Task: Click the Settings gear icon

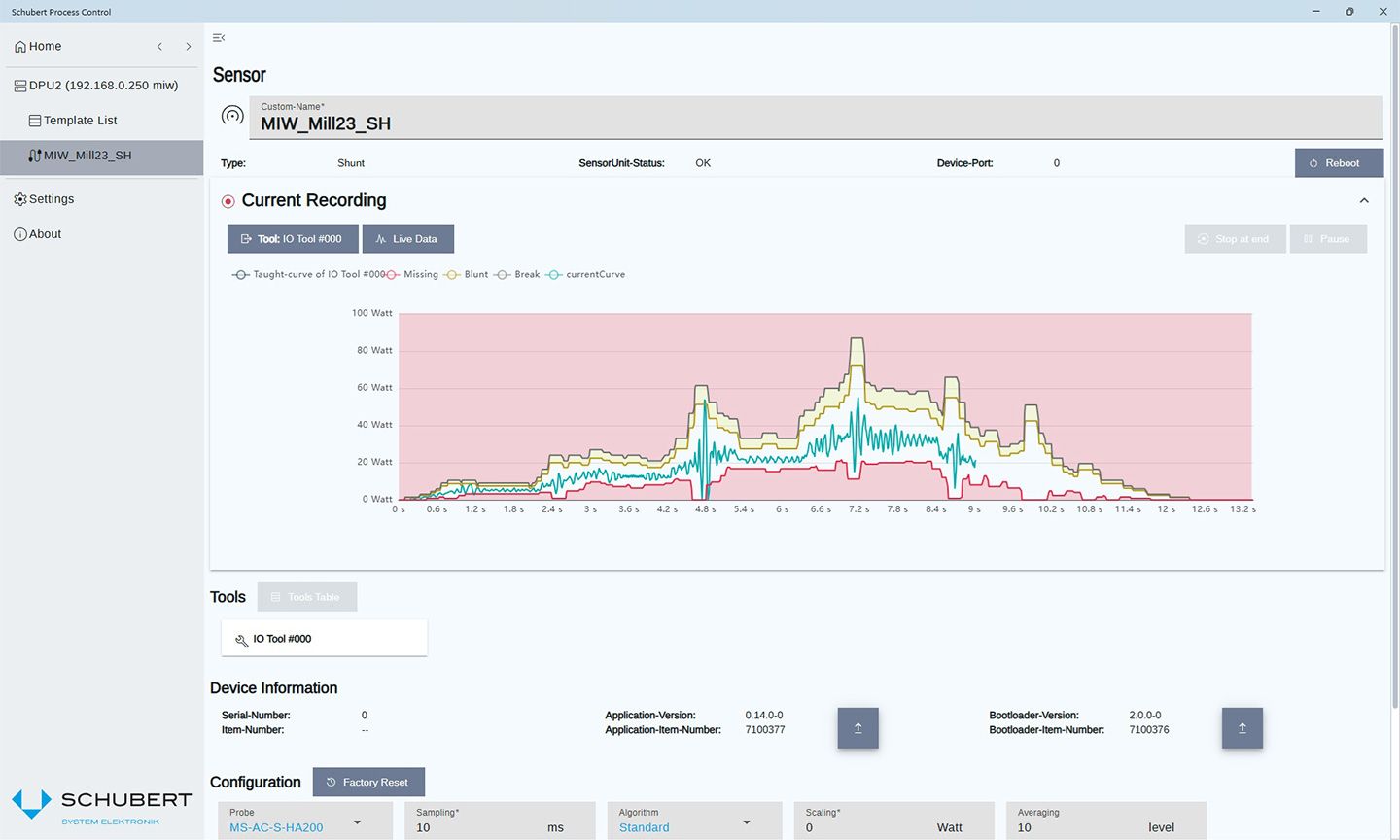Action: (20, 199)
